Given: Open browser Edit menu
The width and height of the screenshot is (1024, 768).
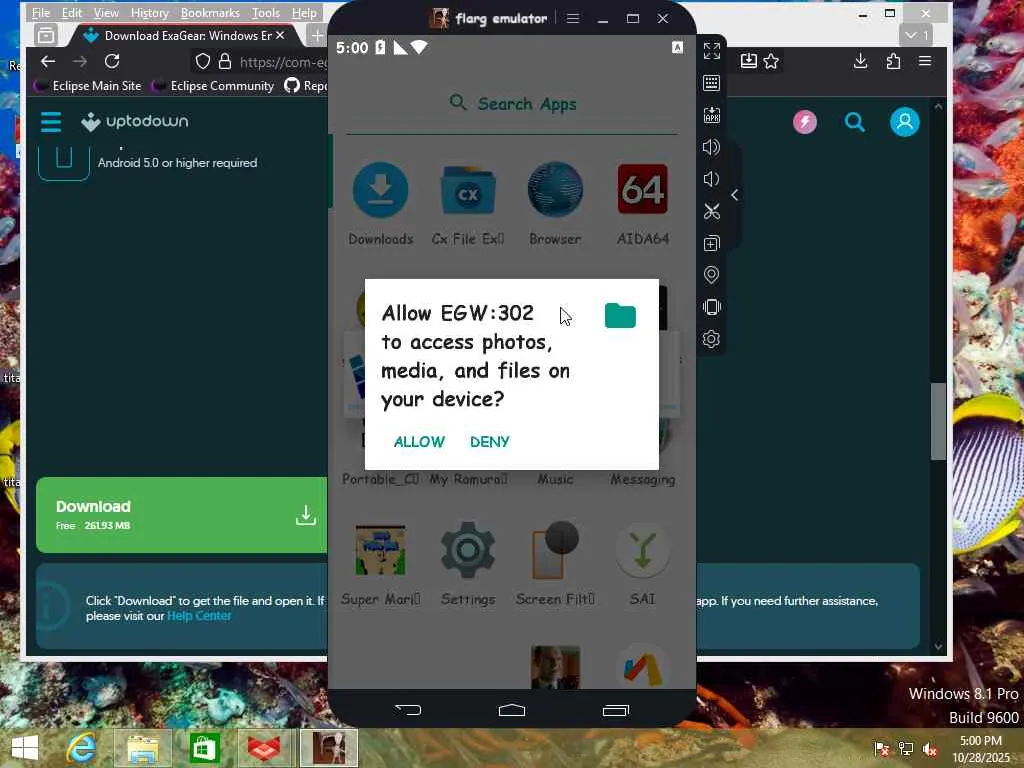Looking at the screenshot, I should (72, 12).
